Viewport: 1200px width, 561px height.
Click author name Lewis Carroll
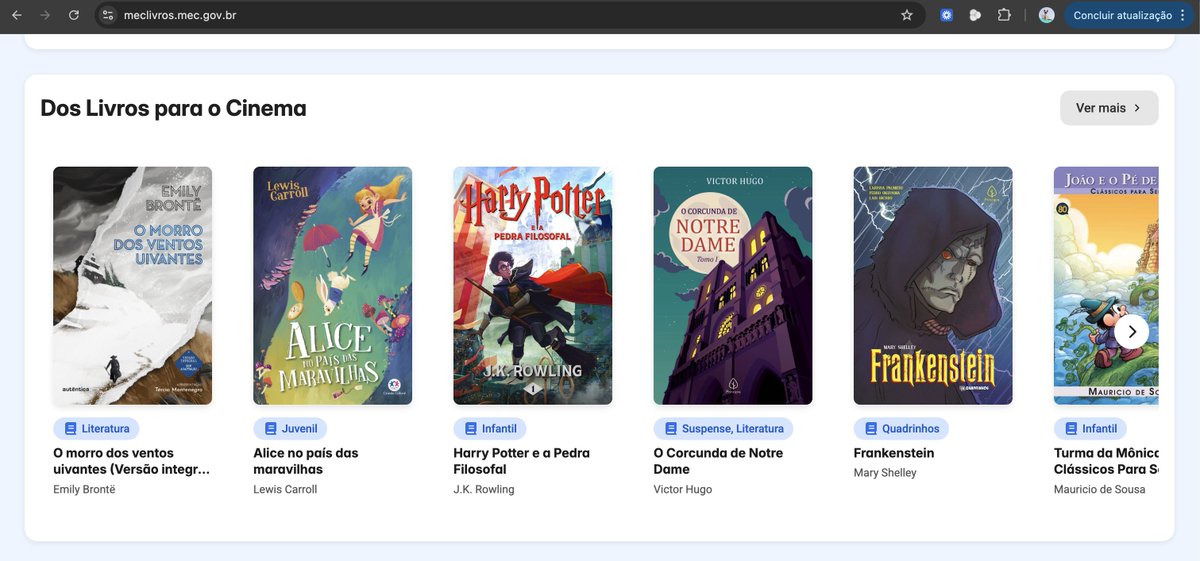pos(285,490)
